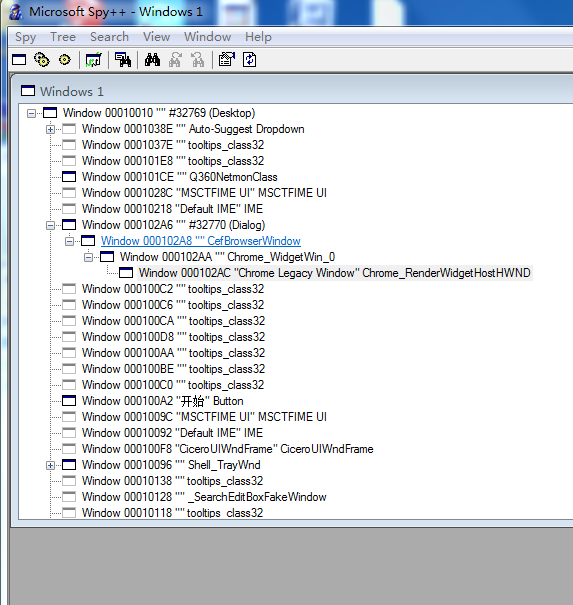Click binoculars Search toolbar icon

click(152, 60)
